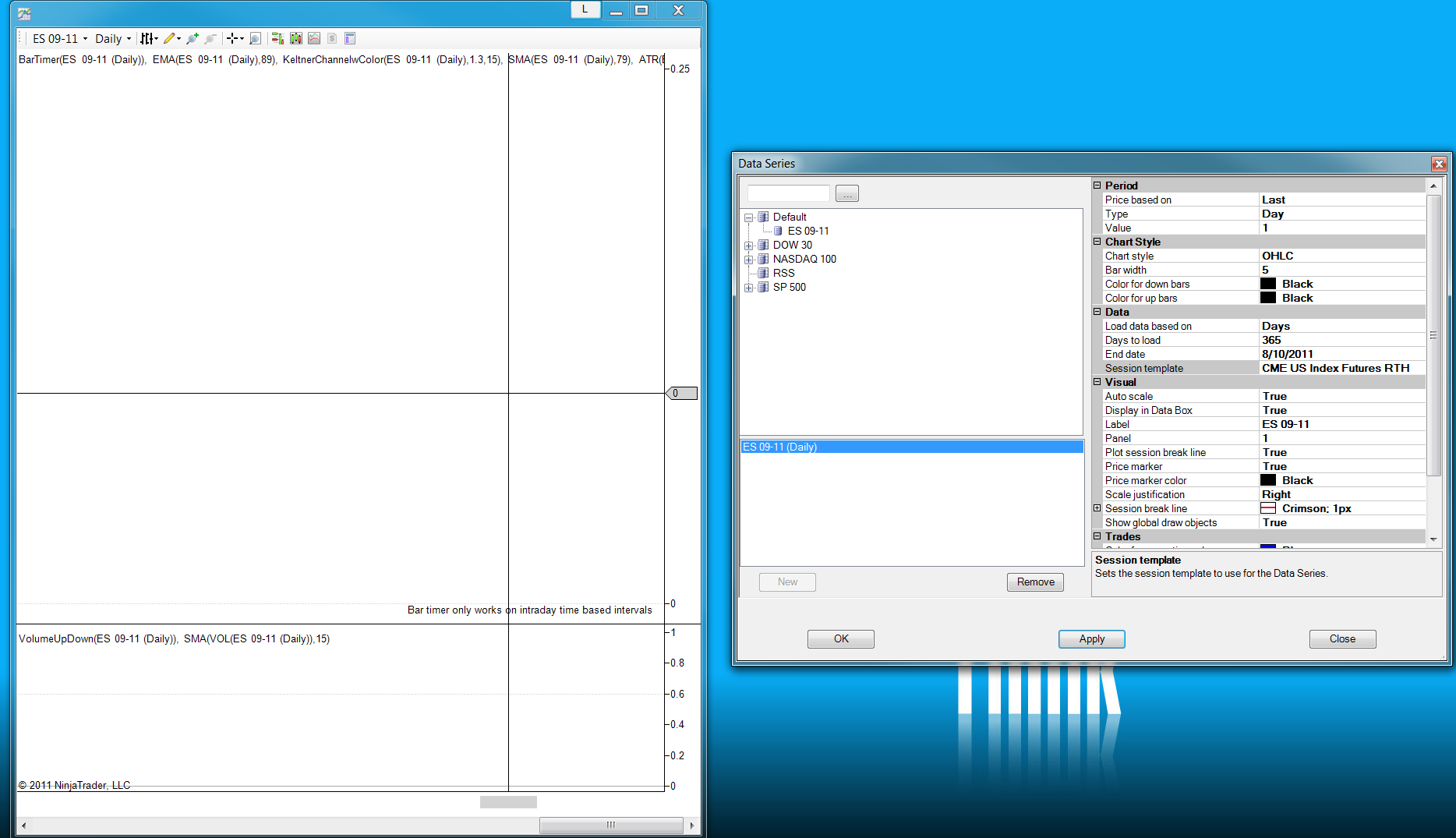Viewport: 1456px width, 838px height.
Task: Open the ES 09-11 instrument dropdown
Action: tap(60, 38)
